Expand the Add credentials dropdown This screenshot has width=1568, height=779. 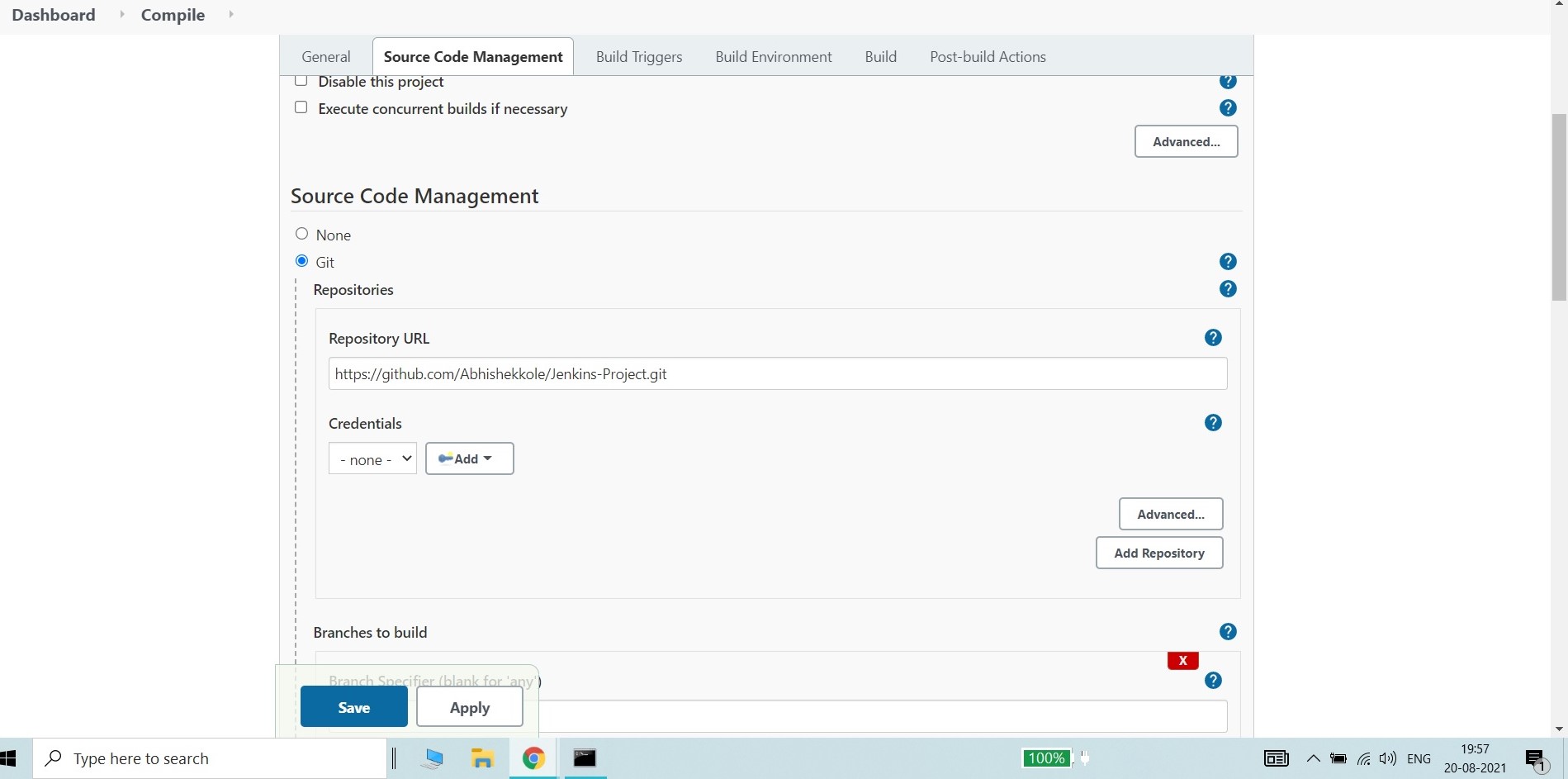coord(468,458)
